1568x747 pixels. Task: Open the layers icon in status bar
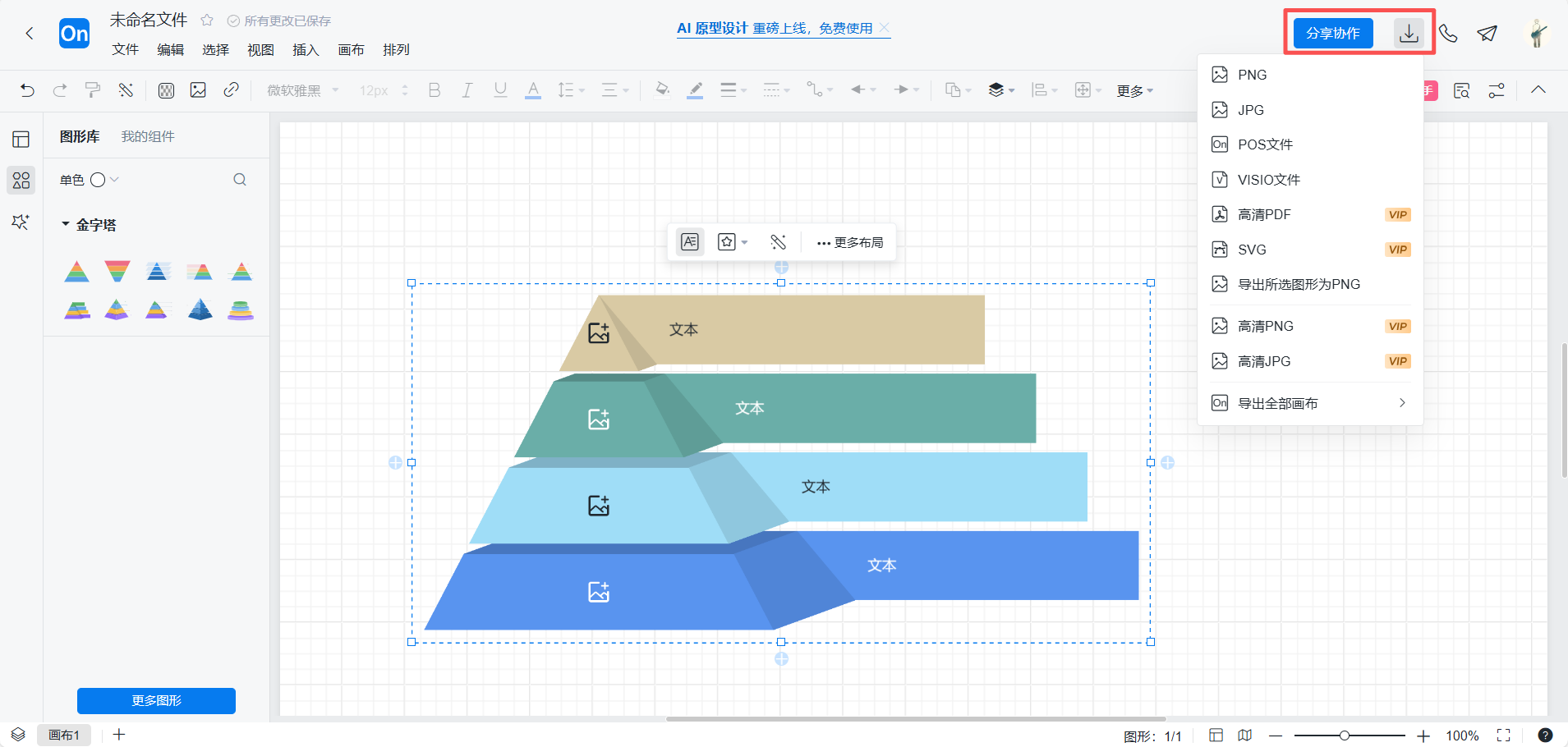(x=18, y=735)
